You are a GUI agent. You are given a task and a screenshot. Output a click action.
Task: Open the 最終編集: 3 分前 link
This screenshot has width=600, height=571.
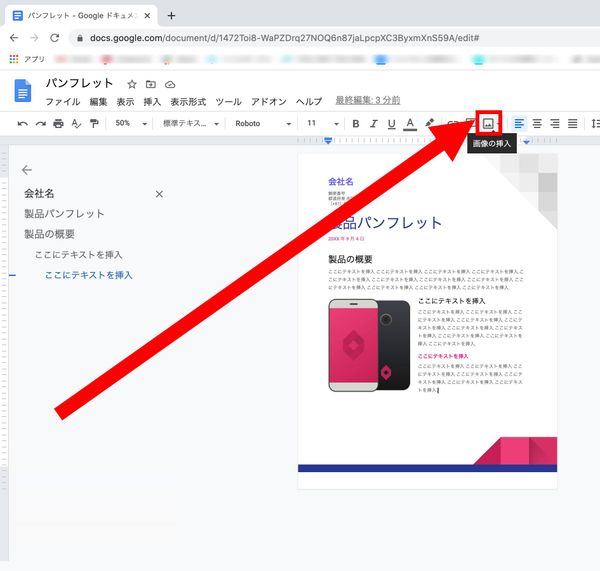pos(368,100)
